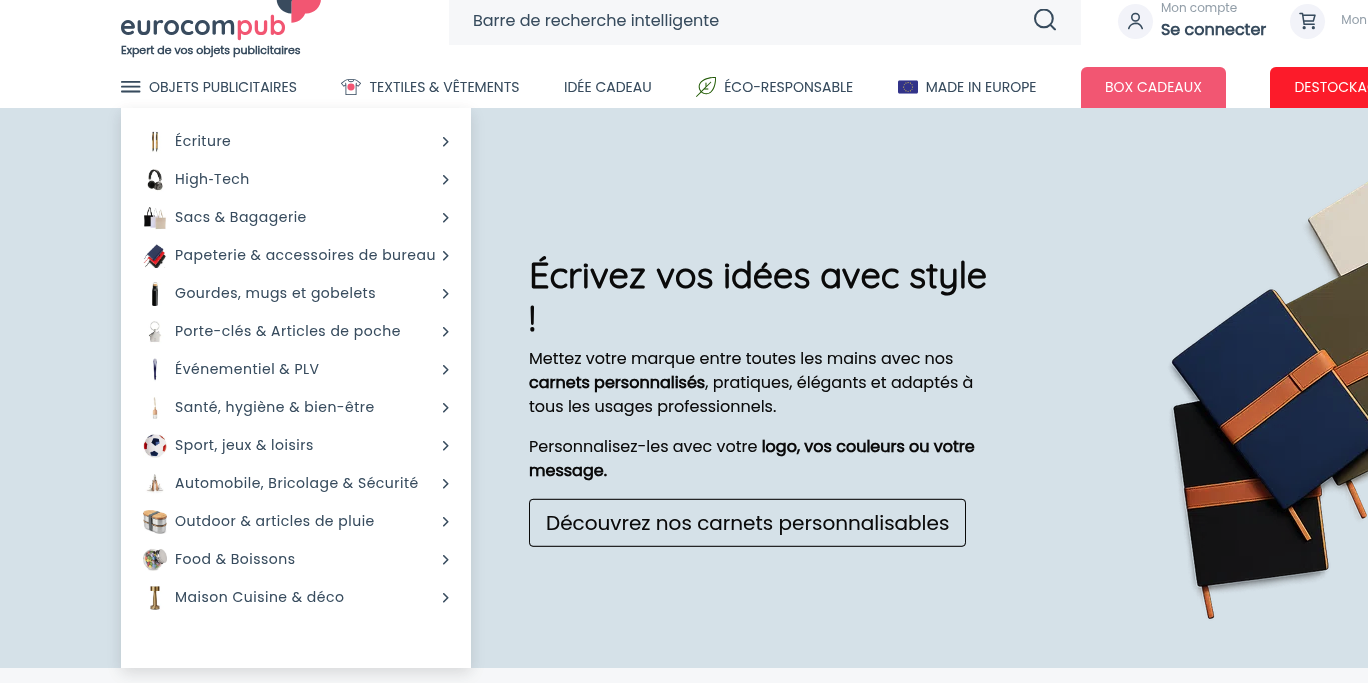The image size is (1368, 683).
Task: Click the Destockage red button
Action: 1319,87
